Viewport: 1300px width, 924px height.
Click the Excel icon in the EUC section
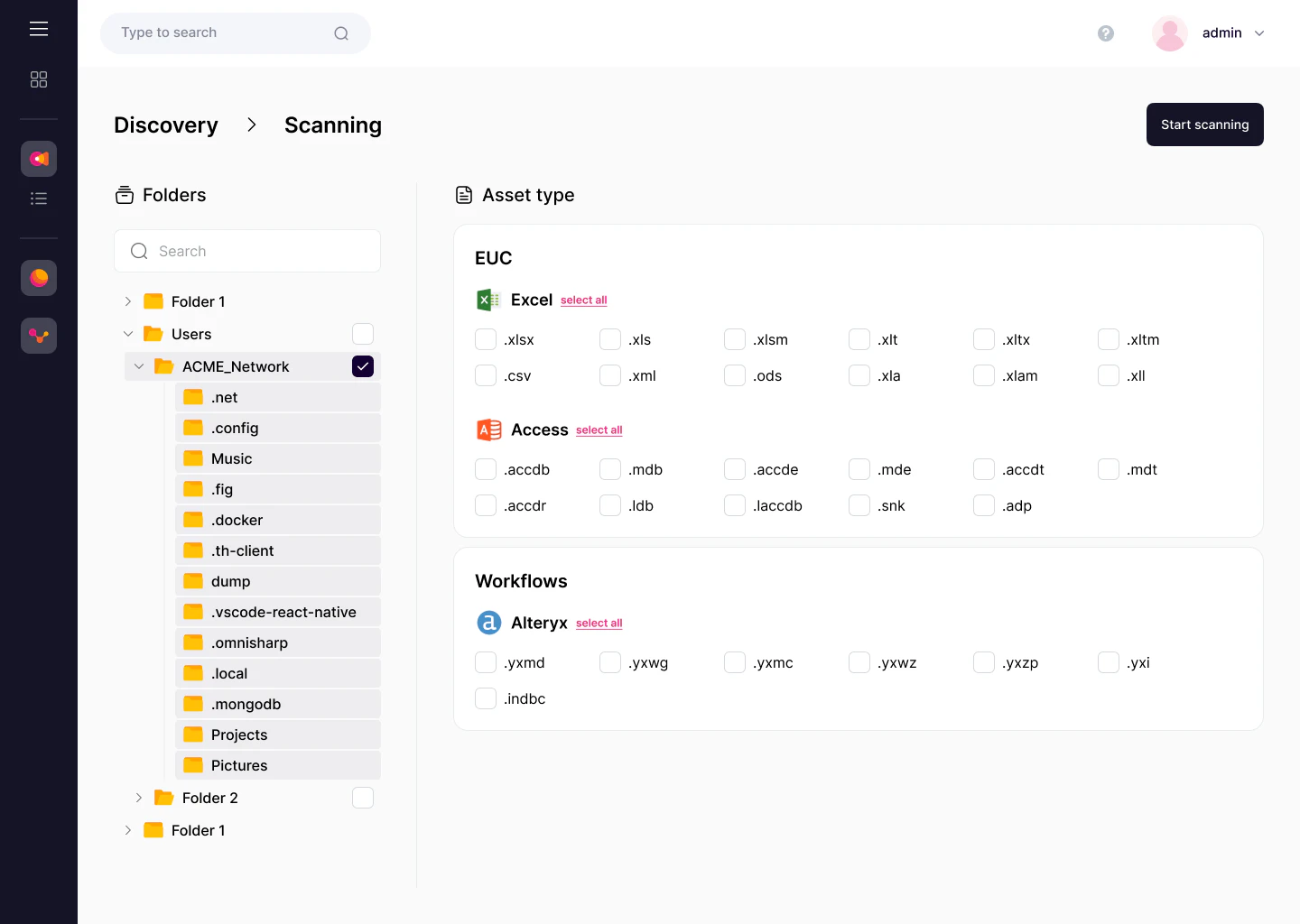click(x=488, y=300)
